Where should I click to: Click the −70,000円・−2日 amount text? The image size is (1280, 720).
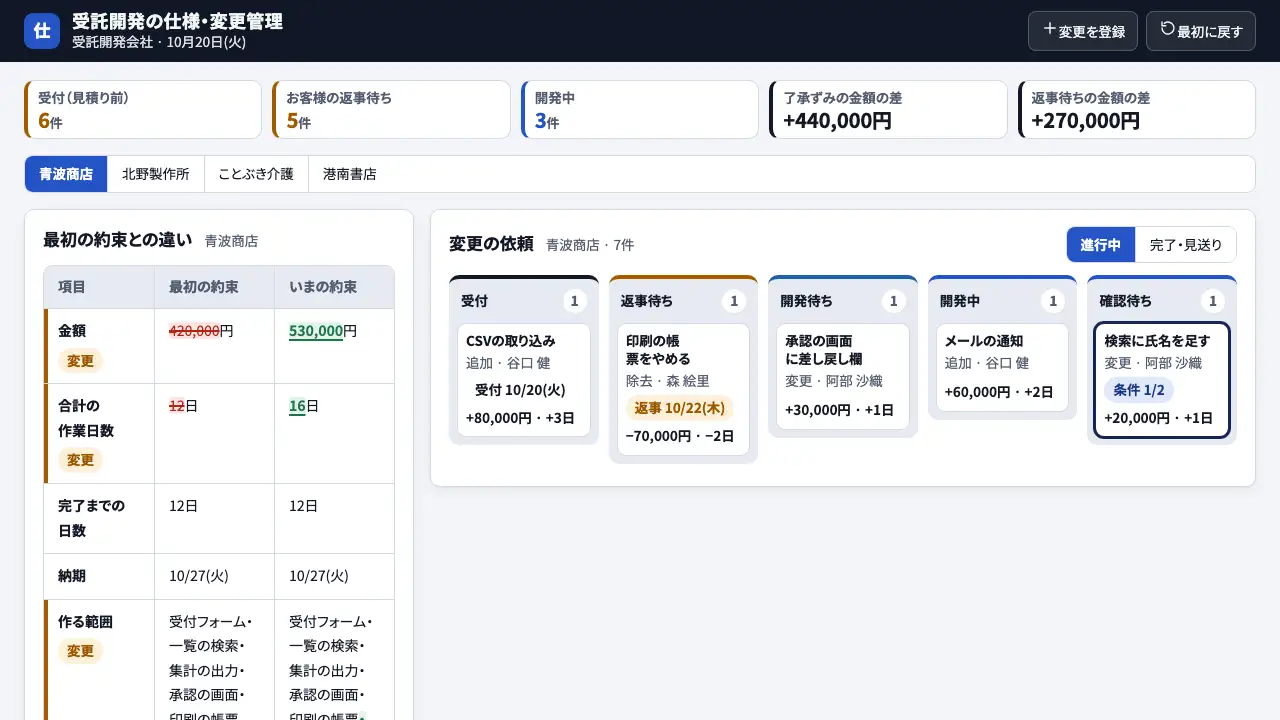(680, 436)
